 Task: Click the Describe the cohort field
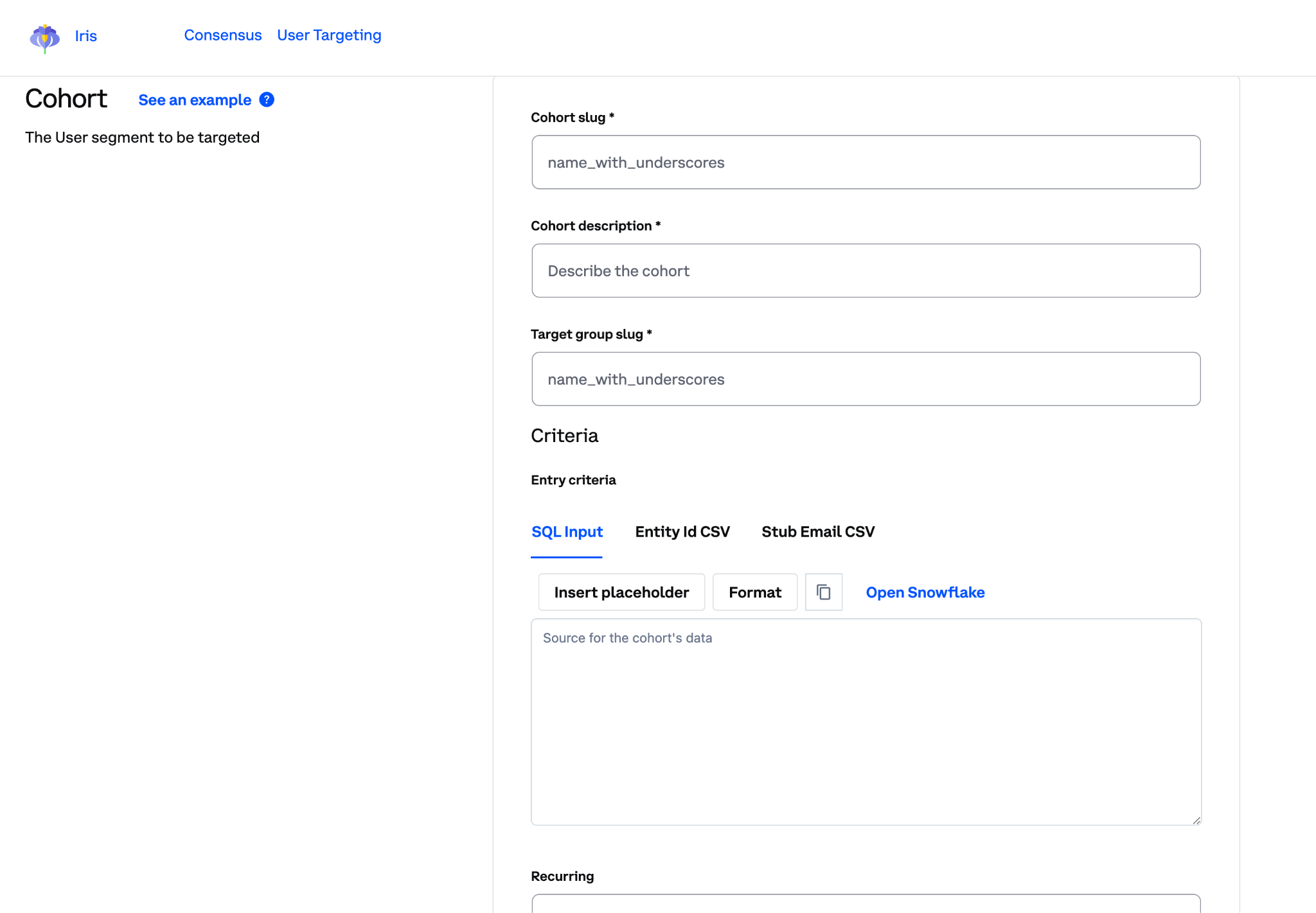coord(866,270)
